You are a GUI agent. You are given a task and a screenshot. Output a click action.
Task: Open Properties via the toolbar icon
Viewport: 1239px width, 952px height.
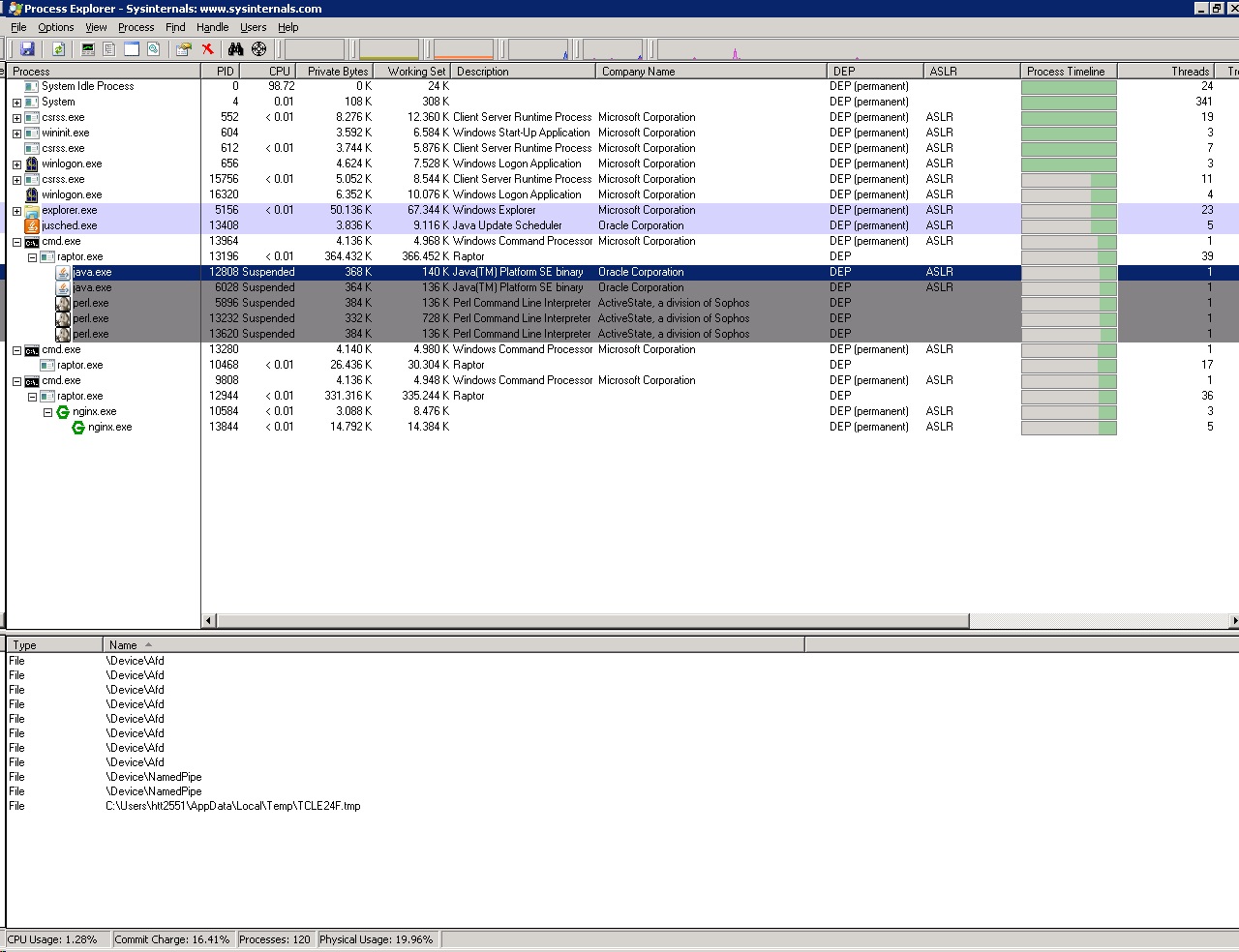click(183, 48)
